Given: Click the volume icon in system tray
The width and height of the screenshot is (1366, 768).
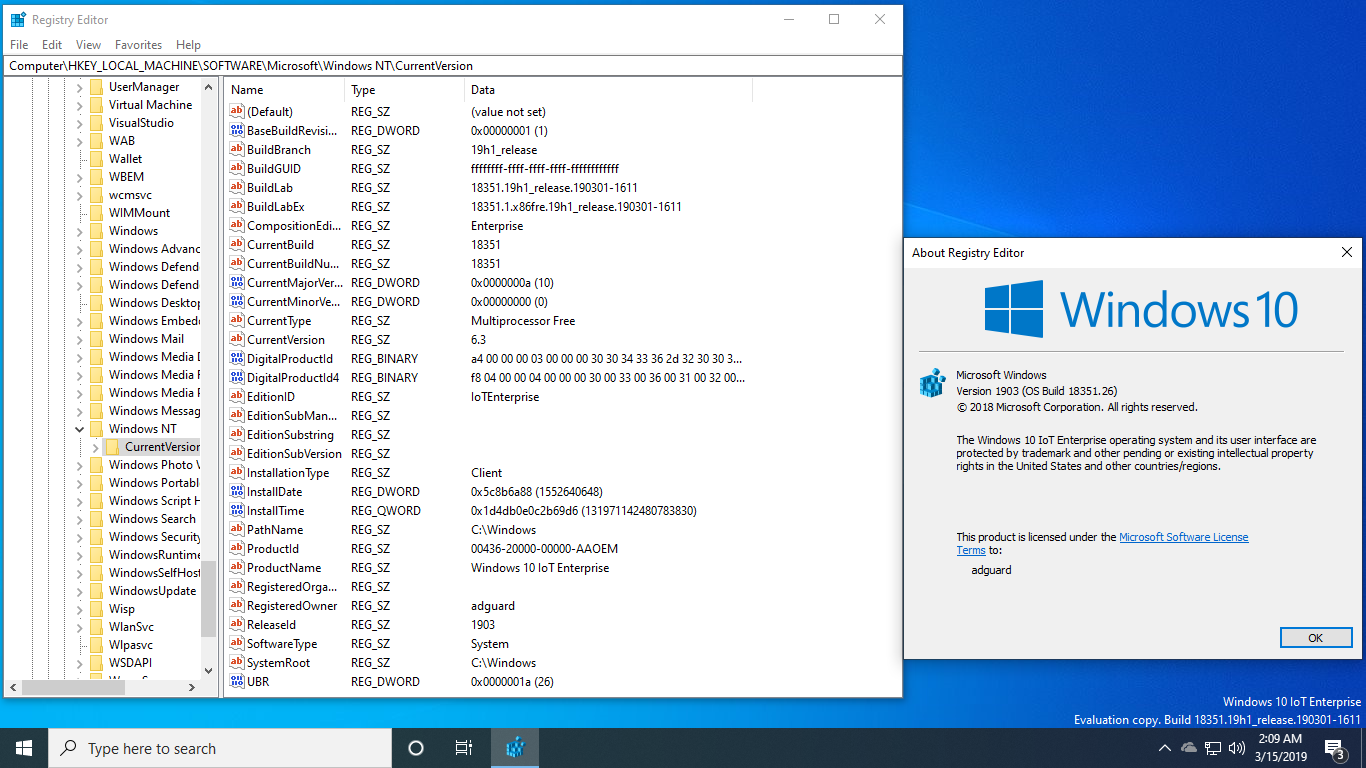Looking at the screenshot, I should coord(1237,748).
